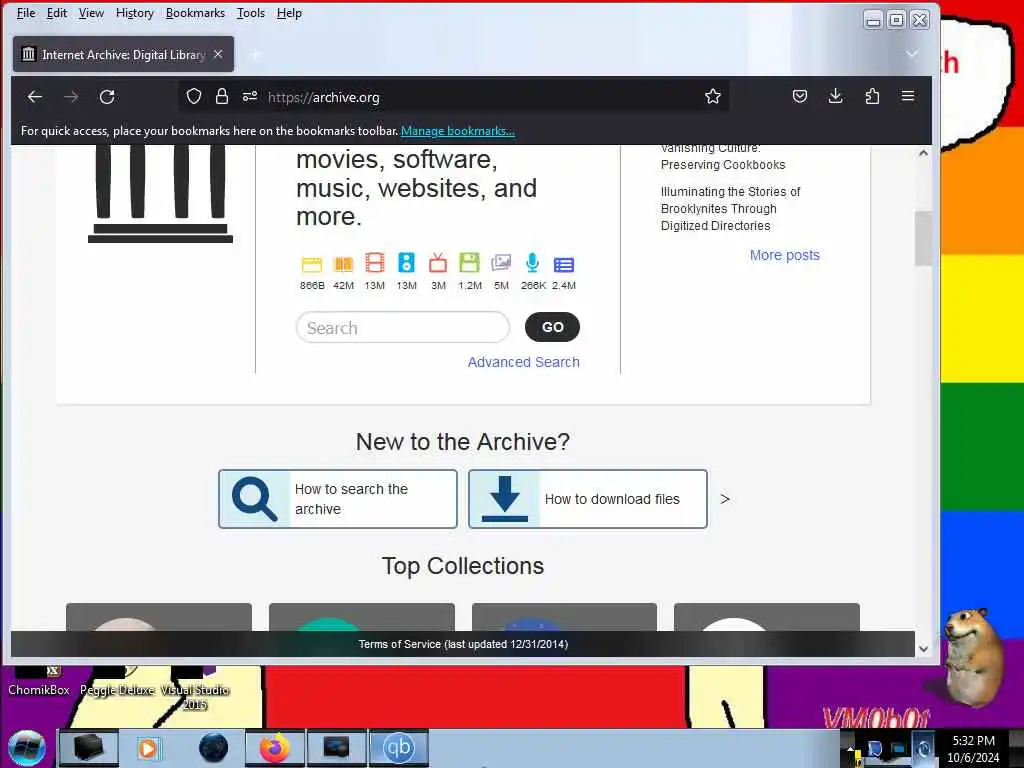The image size is (1024, 768).
Task: Open Preserving Cookbooks blog post
Action: click(x=723, y=157)
